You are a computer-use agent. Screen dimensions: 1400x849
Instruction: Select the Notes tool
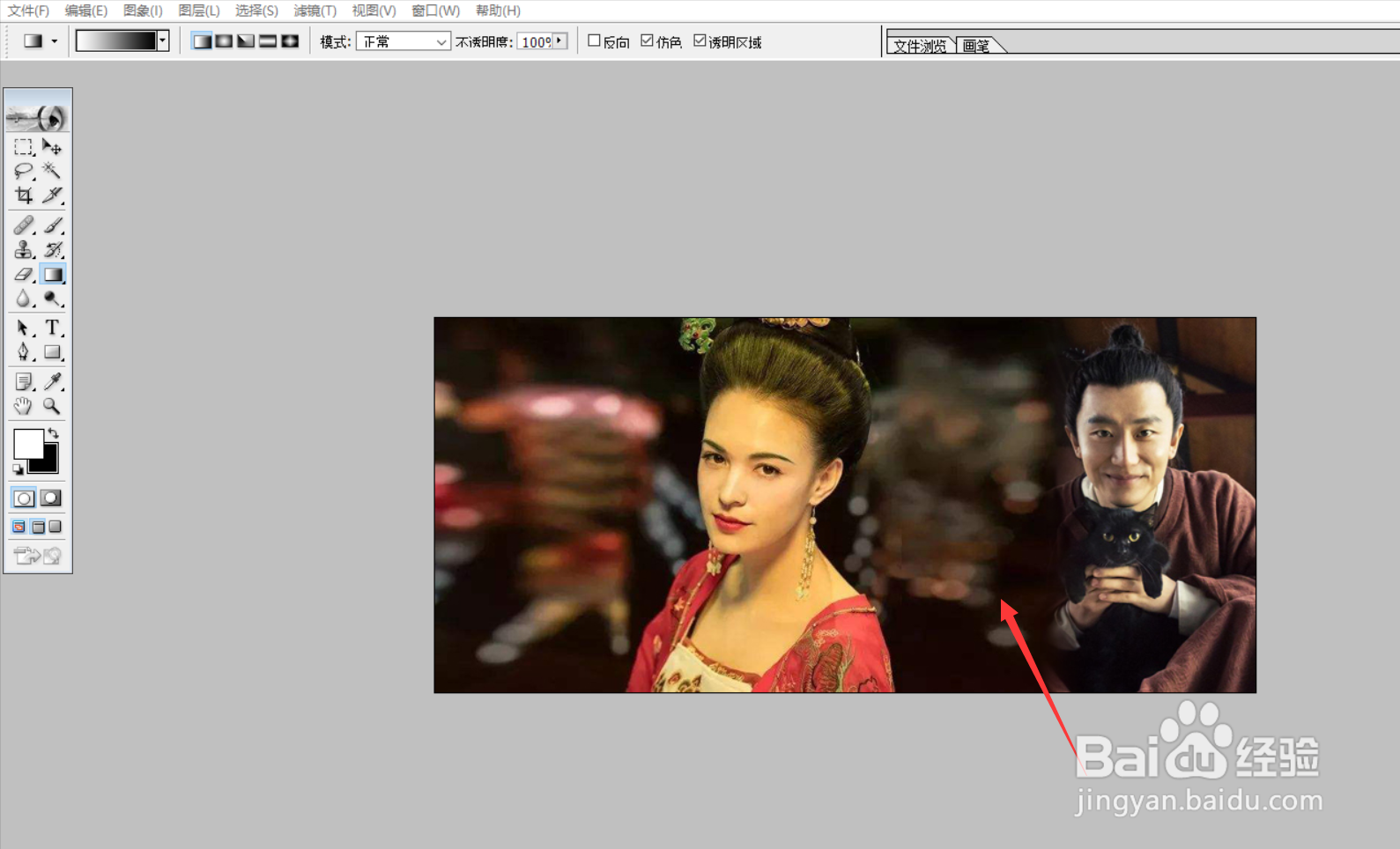tap(24, 381)
